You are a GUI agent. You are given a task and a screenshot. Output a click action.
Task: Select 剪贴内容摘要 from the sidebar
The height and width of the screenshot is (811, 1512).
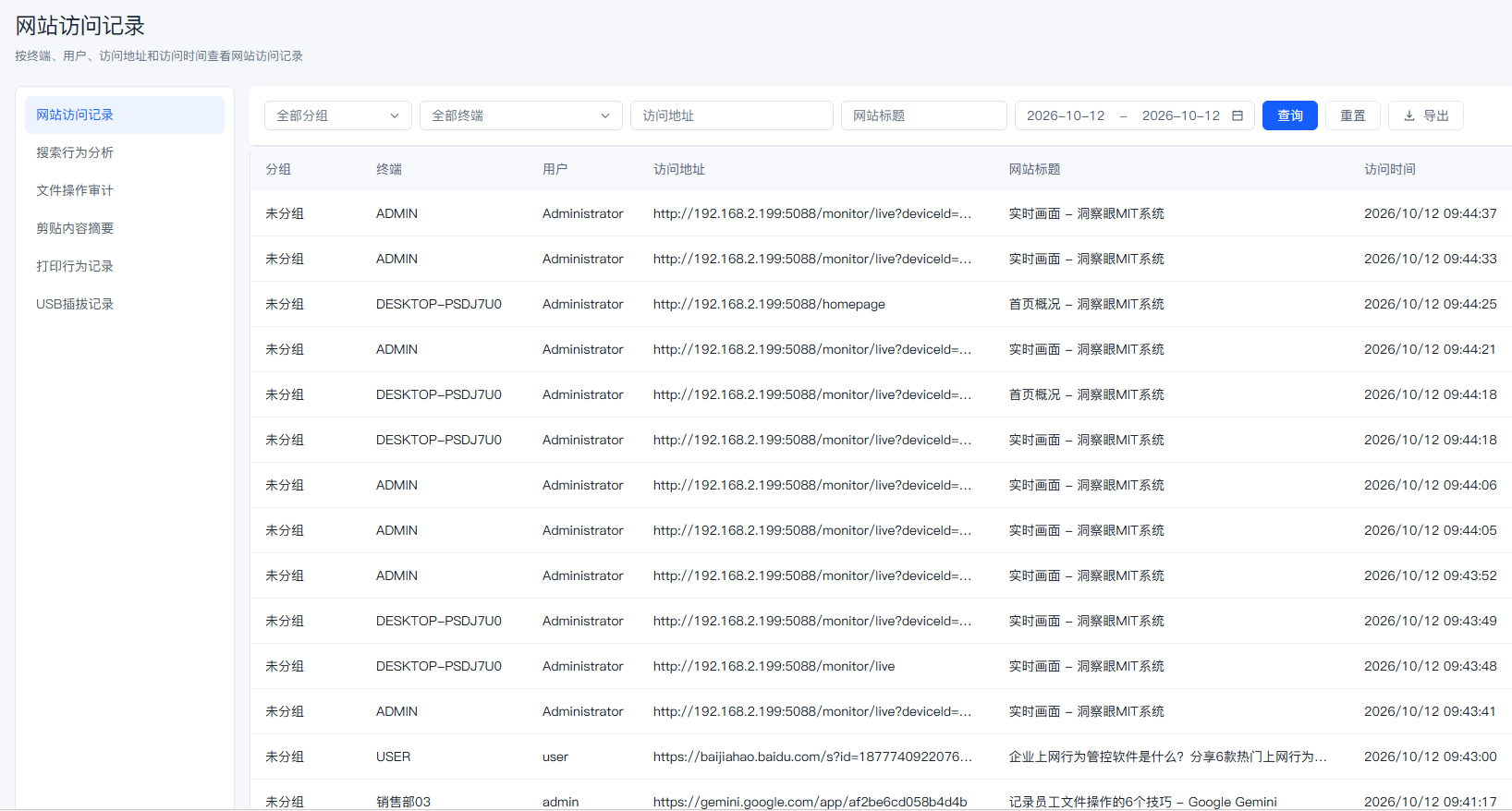125,228
